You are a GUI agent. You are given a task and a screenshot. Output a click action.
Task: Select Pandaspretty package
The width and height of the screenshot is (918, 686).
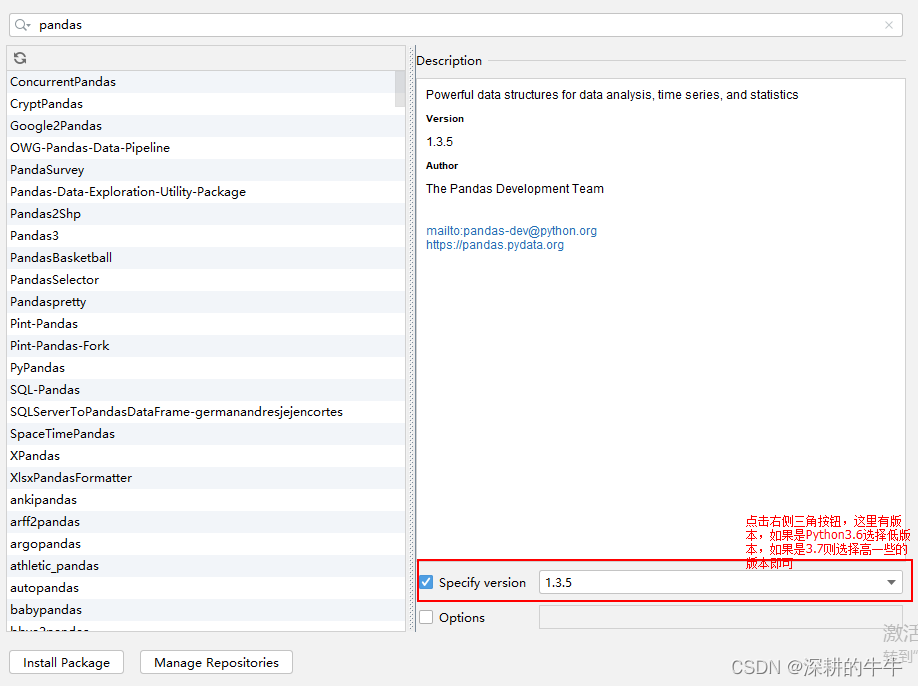coord(206,302)
